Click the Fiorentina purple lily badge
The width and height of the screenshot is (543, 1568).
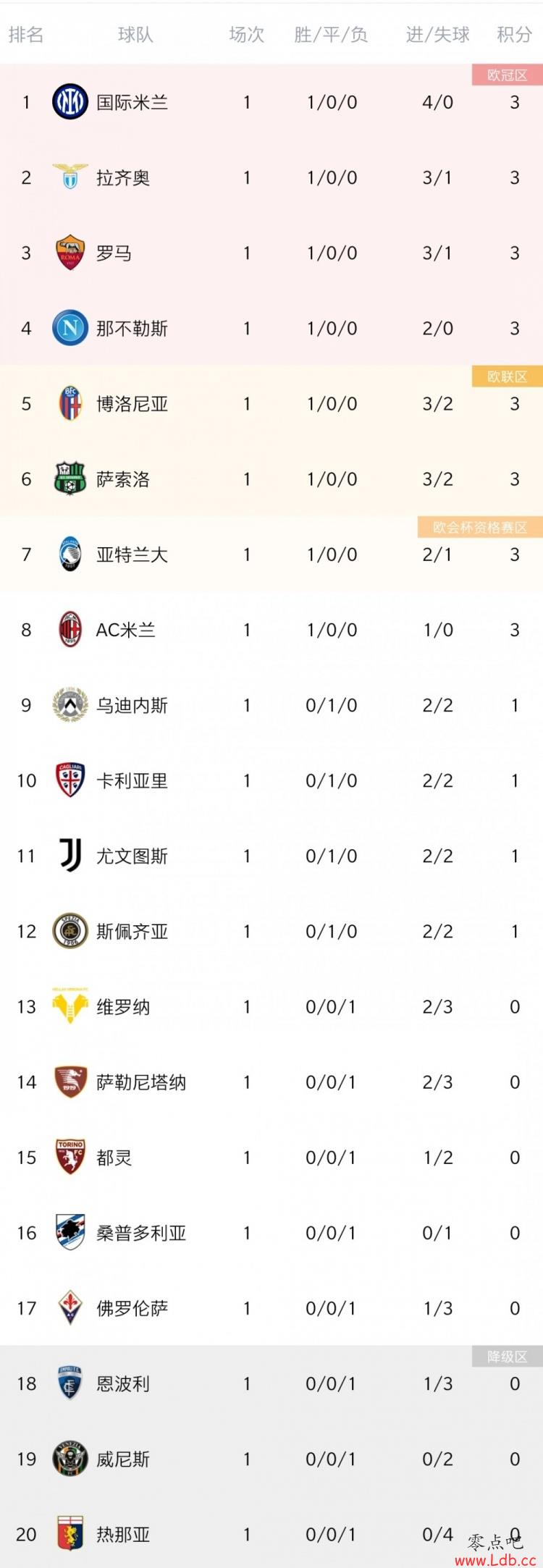coord(70,1307)
